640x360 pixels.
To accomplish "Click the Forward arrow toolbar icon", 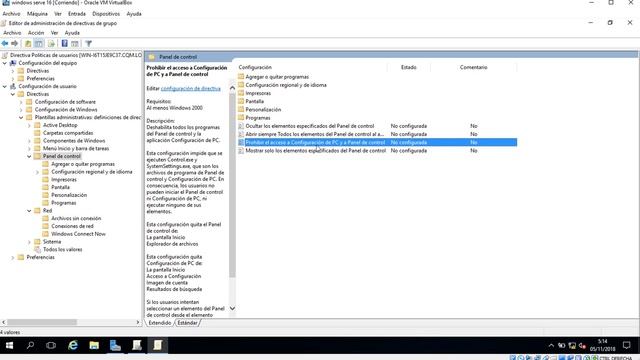I will [x=15, y=43].
